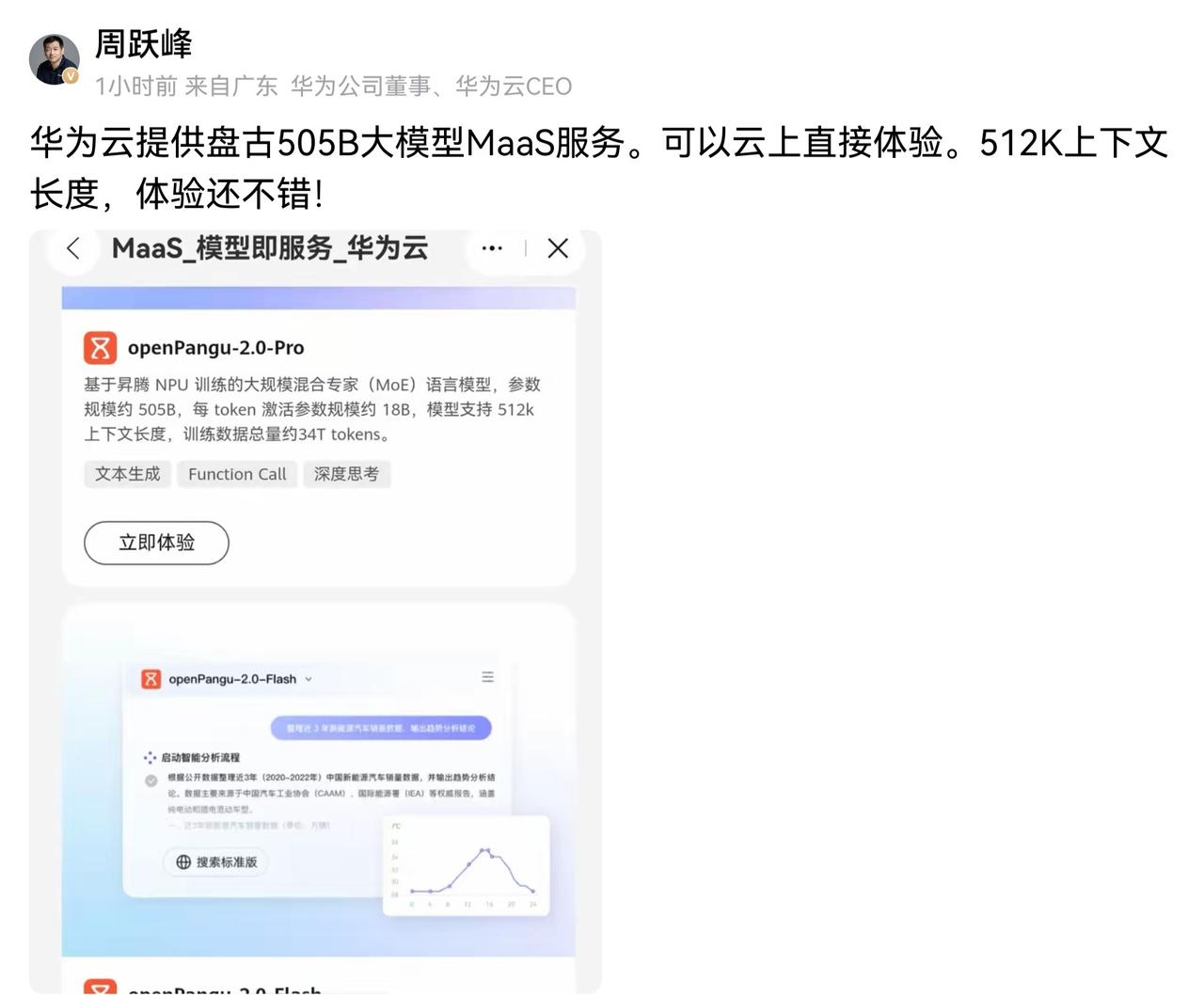Select the 文本生成 tag
This screenshot has height=995, width=1204.
(127, 474)
